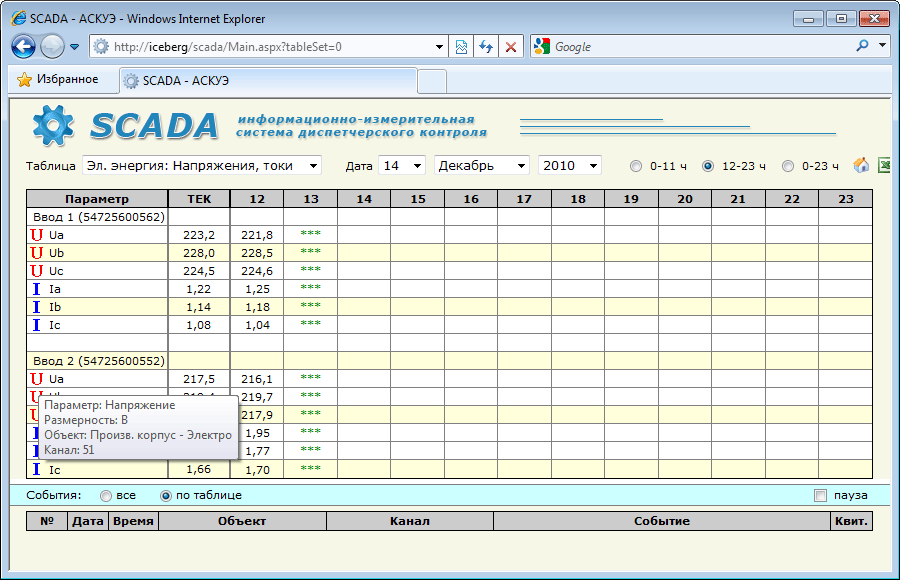
Task: Stop loading with the red X icon
Action: pos(510,47)
